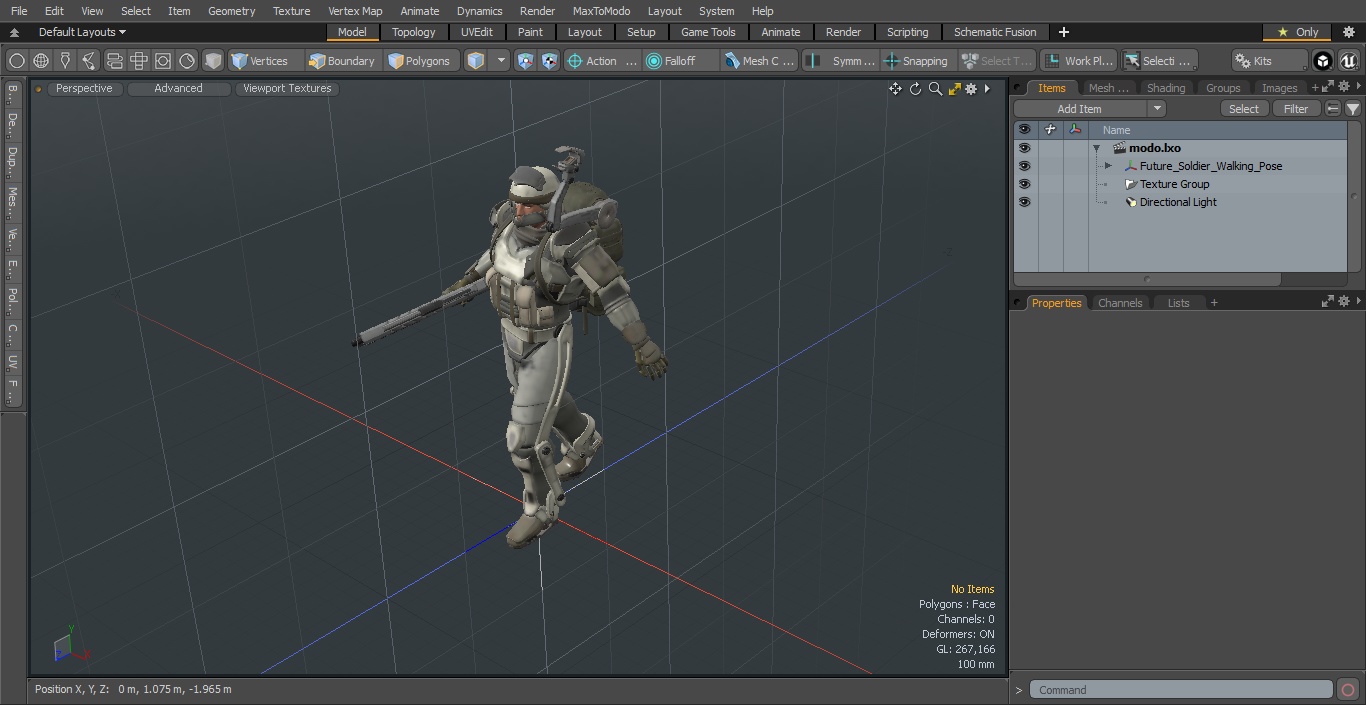Click the Items list funnel filter icon

pyautogui.click(x=1352, y=109)
